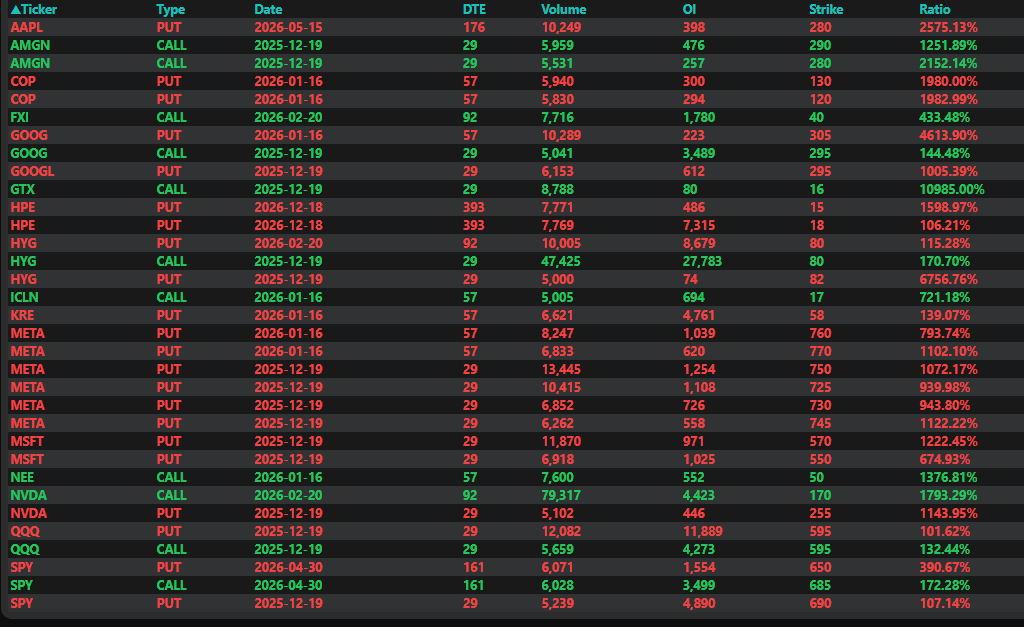The height and width of the screenshot is (627, 1024).
Task: Select the FXI ticker cell
Action: coord(19,118)
